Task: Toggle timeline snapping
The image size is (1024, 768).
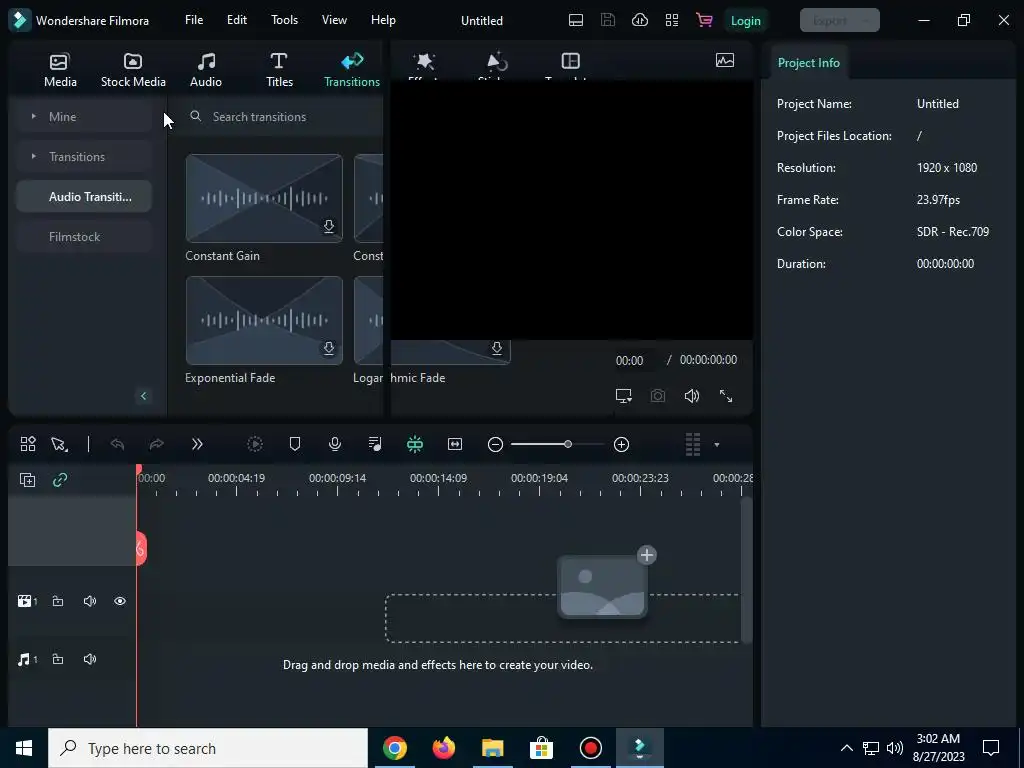Action: point(415,444)
